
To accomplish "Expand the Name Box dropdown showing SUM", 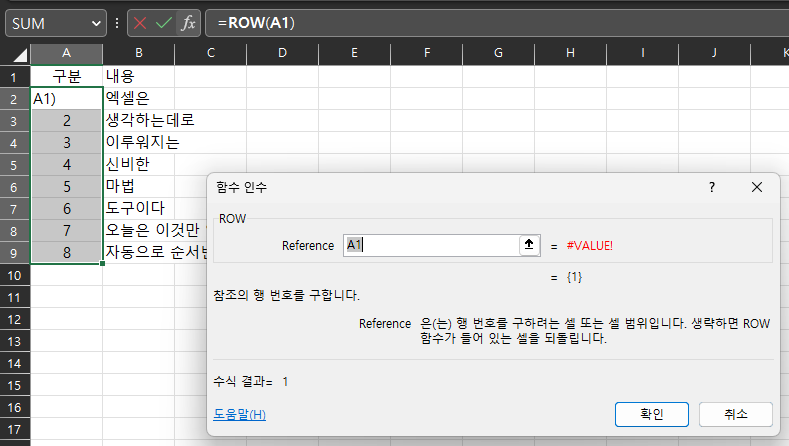I will tap(96, 24).
